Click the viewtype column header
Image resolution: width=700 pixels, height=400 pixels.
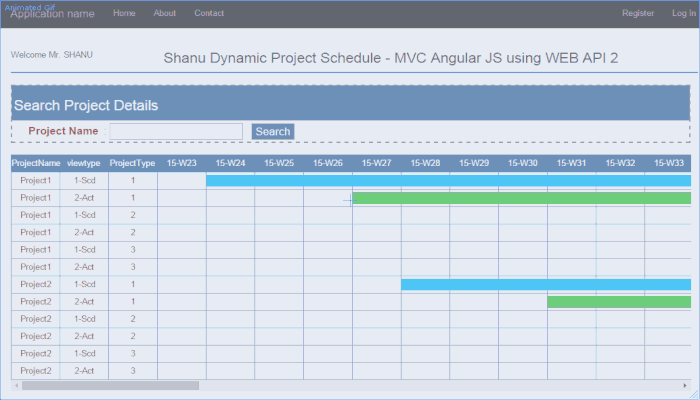pyautogui.click(x=84, y=163)
